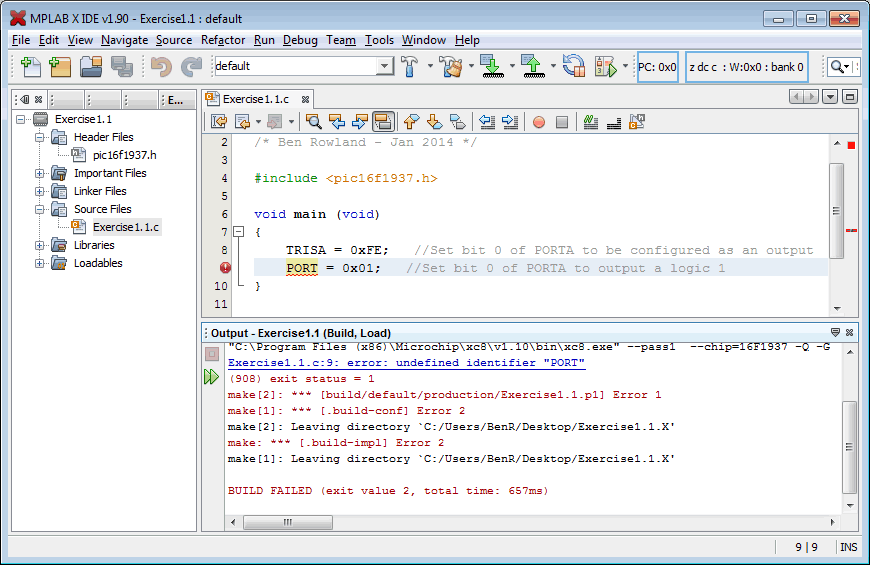Screen dimensions: 870x565
Task: Collapse the Source Files folder
Action: [39, 209]
